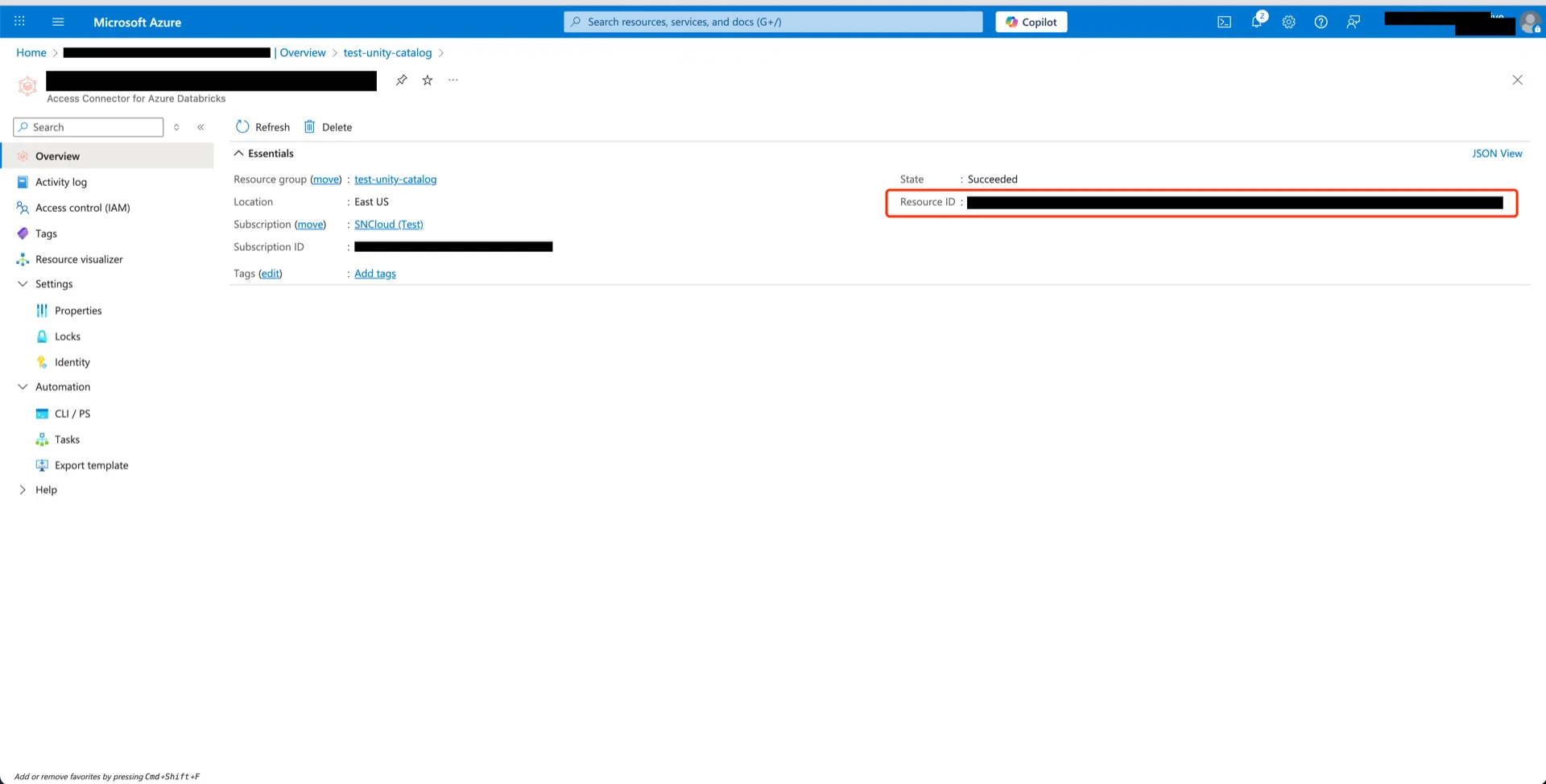Click the East US location value
The width and height of the screenshot is (1546, 784).
[x=371, y=202]
